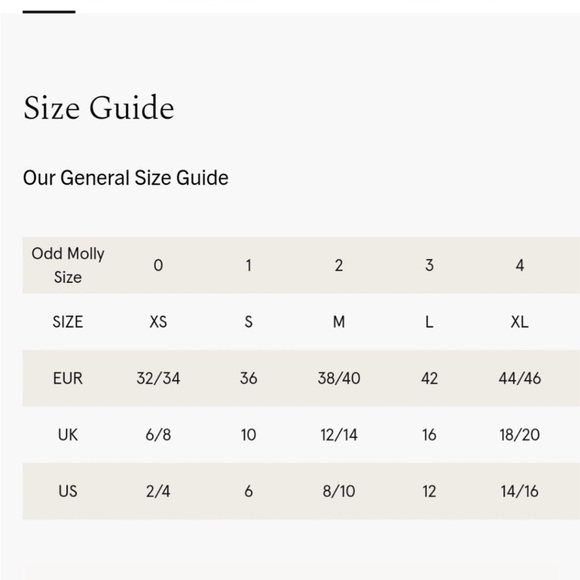Click the Our General Size Guide subheading
The height and width of the screenshot is (580, 580).
125,178
